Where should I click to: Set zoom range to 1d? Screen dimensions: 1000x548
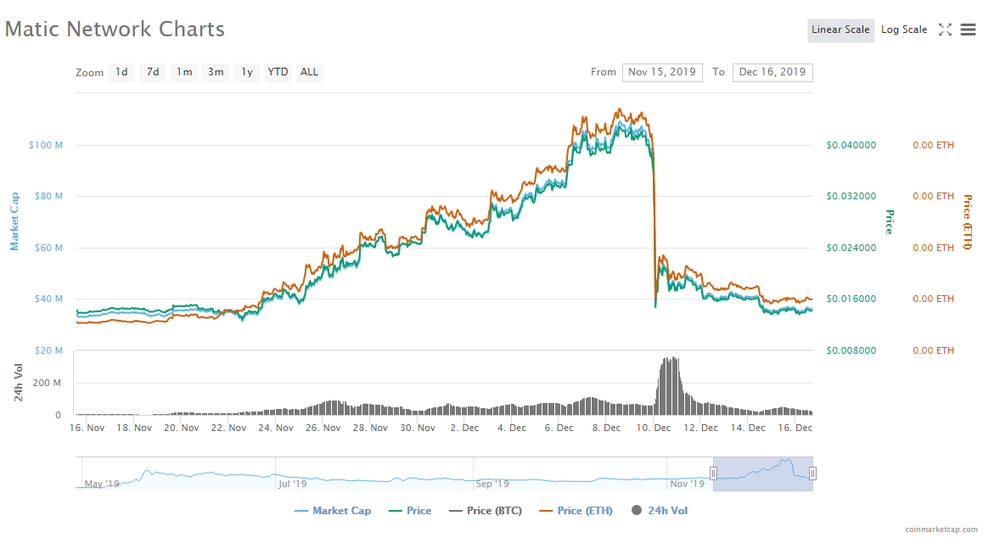[121, 72]
